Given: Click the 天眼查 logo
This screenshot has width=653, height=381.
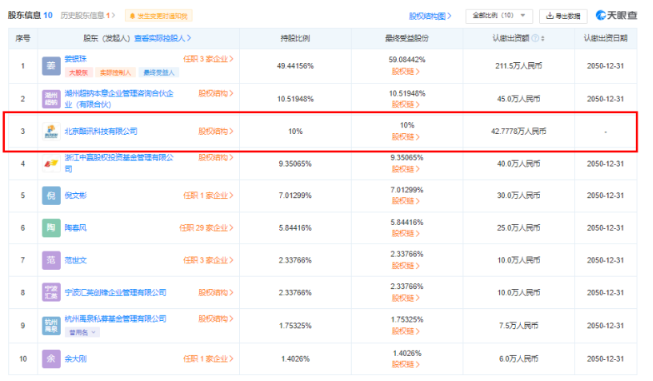Looking at the screenshot, I should pyautogui.click(x=616, y=15).
